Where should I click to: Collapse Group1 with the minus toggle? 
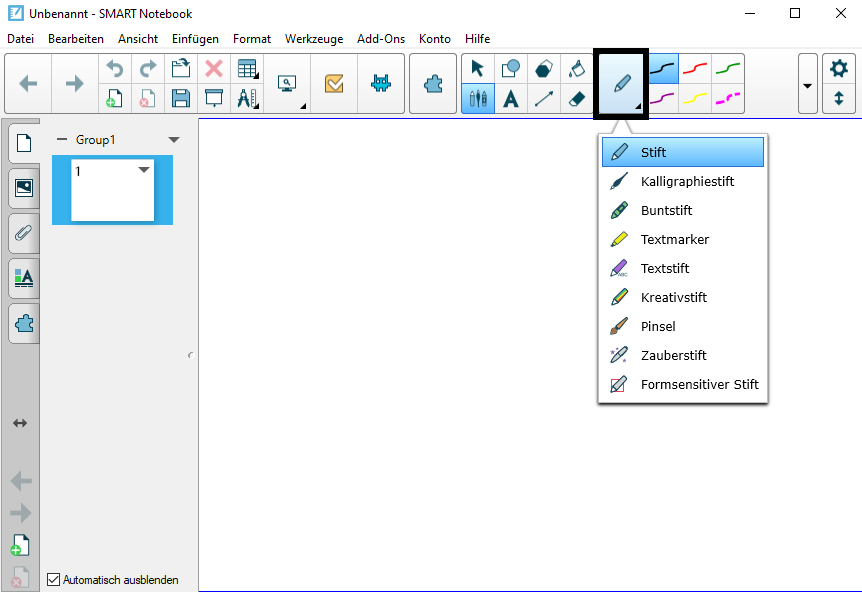pos(62,140)
